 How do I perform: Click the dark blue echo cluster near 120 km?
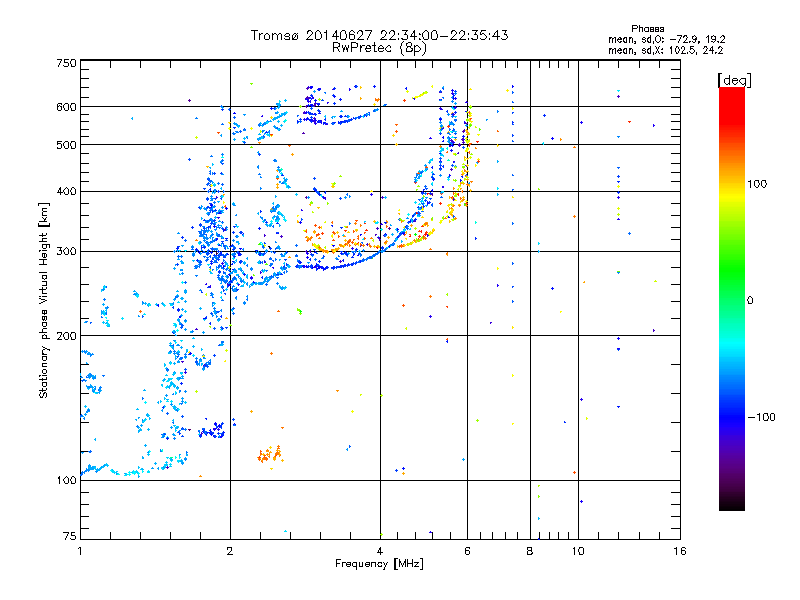tap(212, 431)
